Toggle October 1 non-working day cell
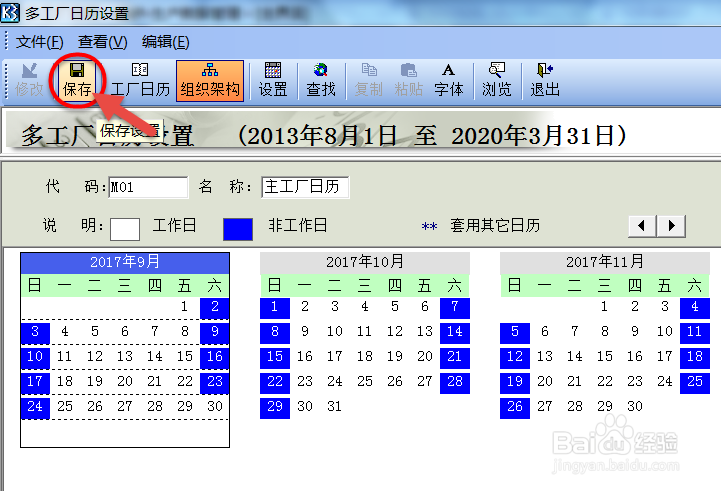This screenshot has height=491, width=721. point(275,308)
